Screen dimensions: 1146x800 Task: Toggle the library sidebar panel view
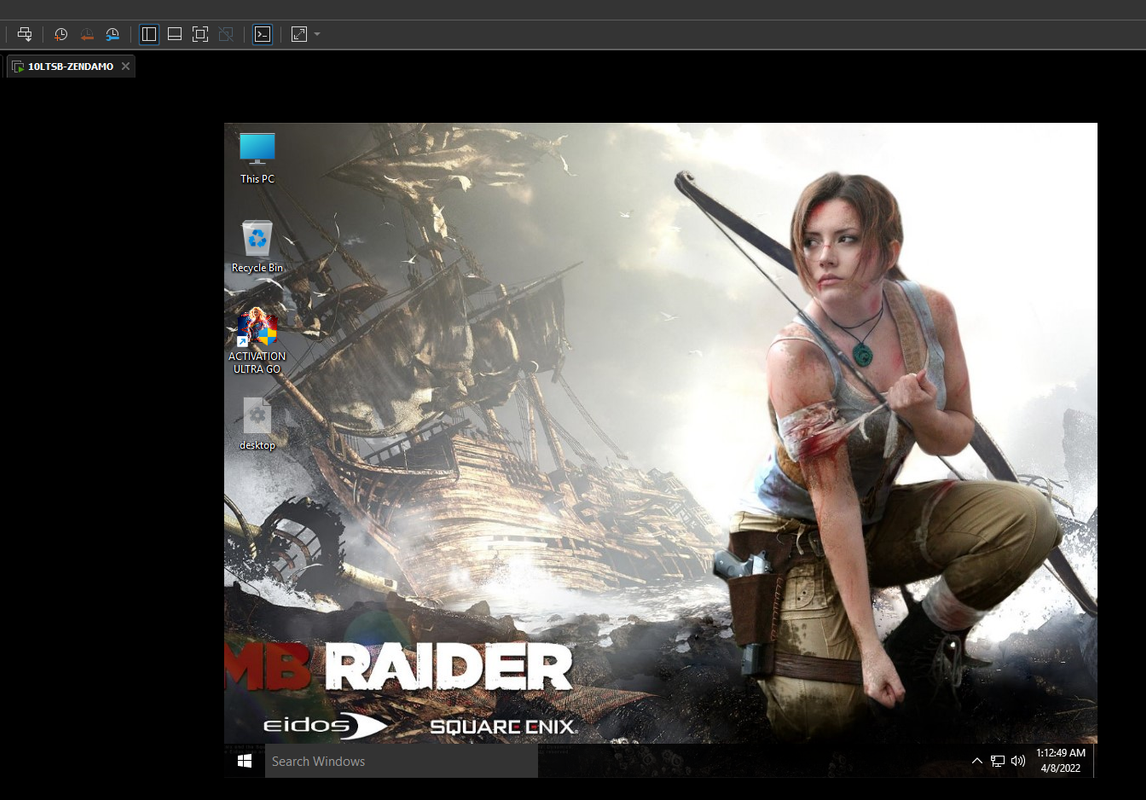tap(149, 34)
